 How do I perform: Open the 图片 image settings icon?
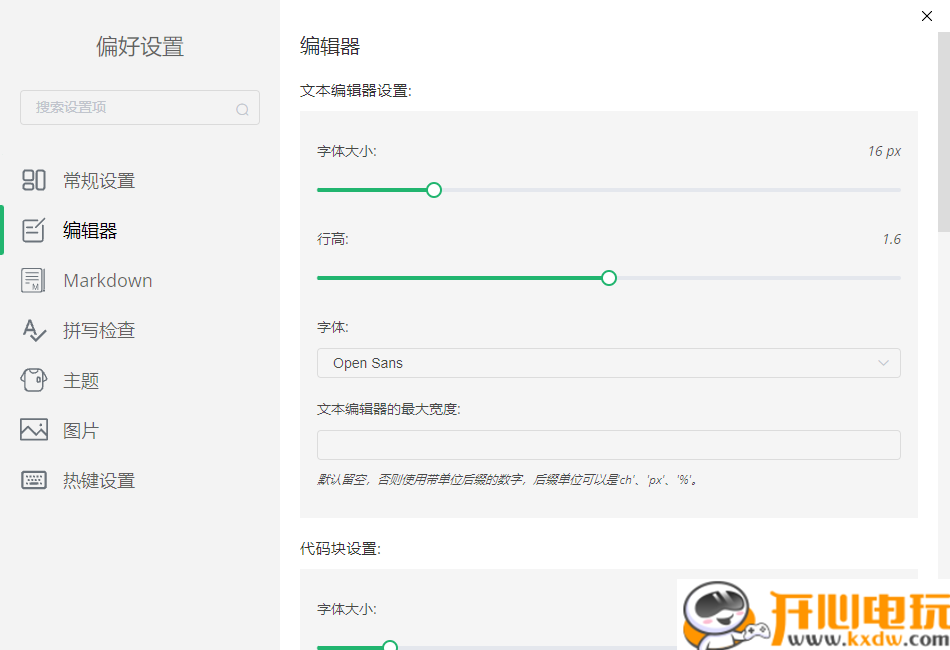coord(34,430)
